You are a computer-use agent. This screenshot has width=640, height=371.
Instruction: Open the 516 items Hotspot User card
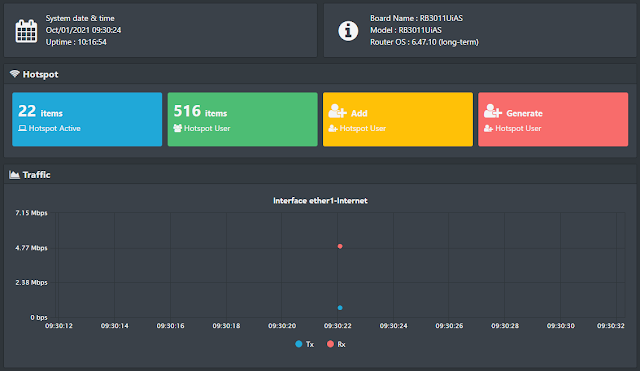point(242,119)
